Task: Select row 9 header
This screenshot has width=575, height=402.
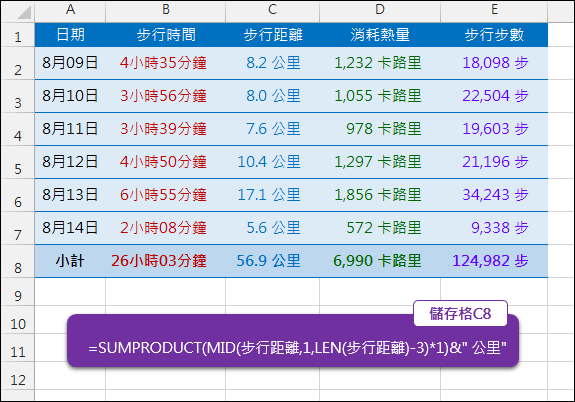Action: 18,292
